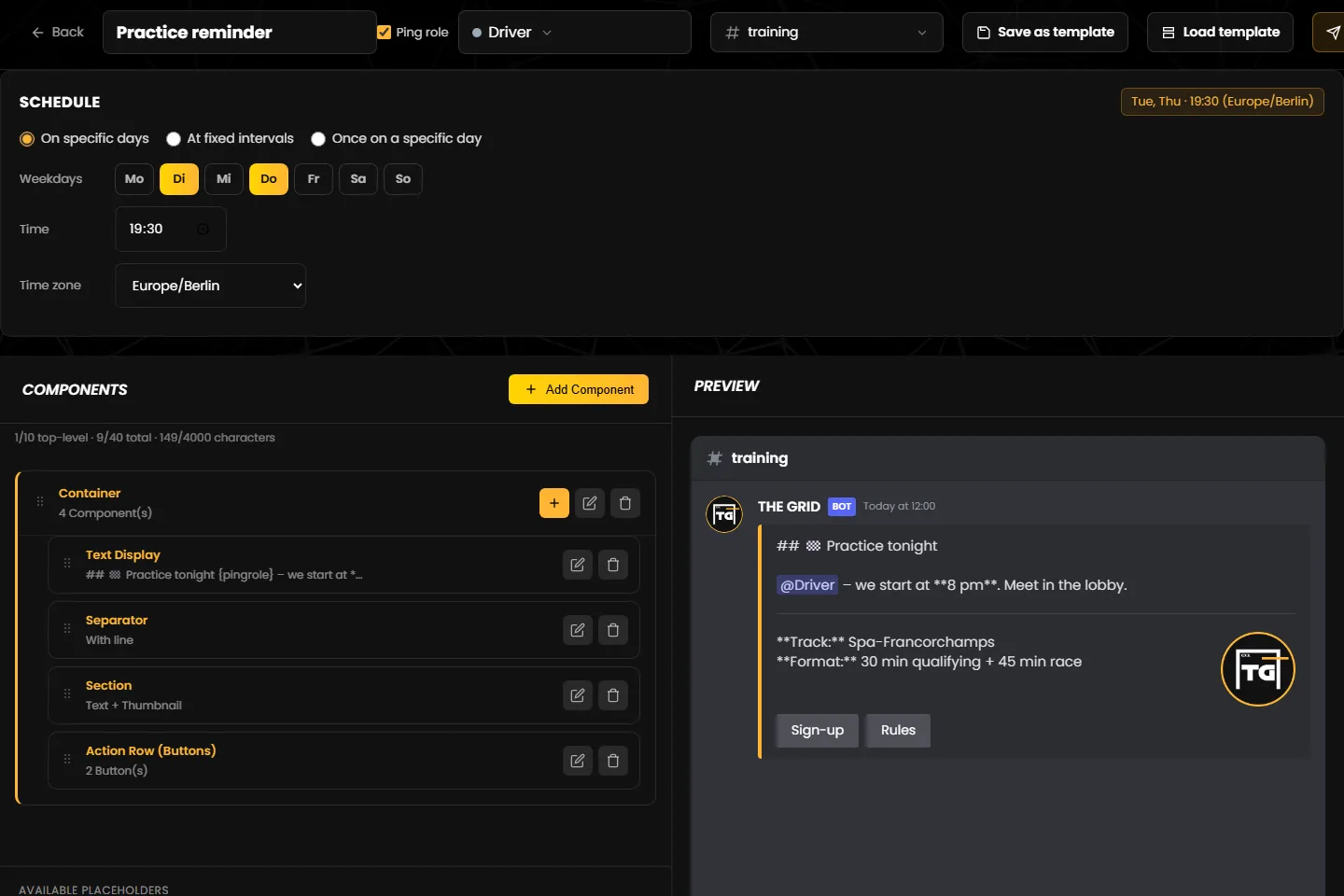Image resolution: width=1344 pixels, height=896 pixels.
Task: Toggle the Mo weekday button
Action: point(134,179)
